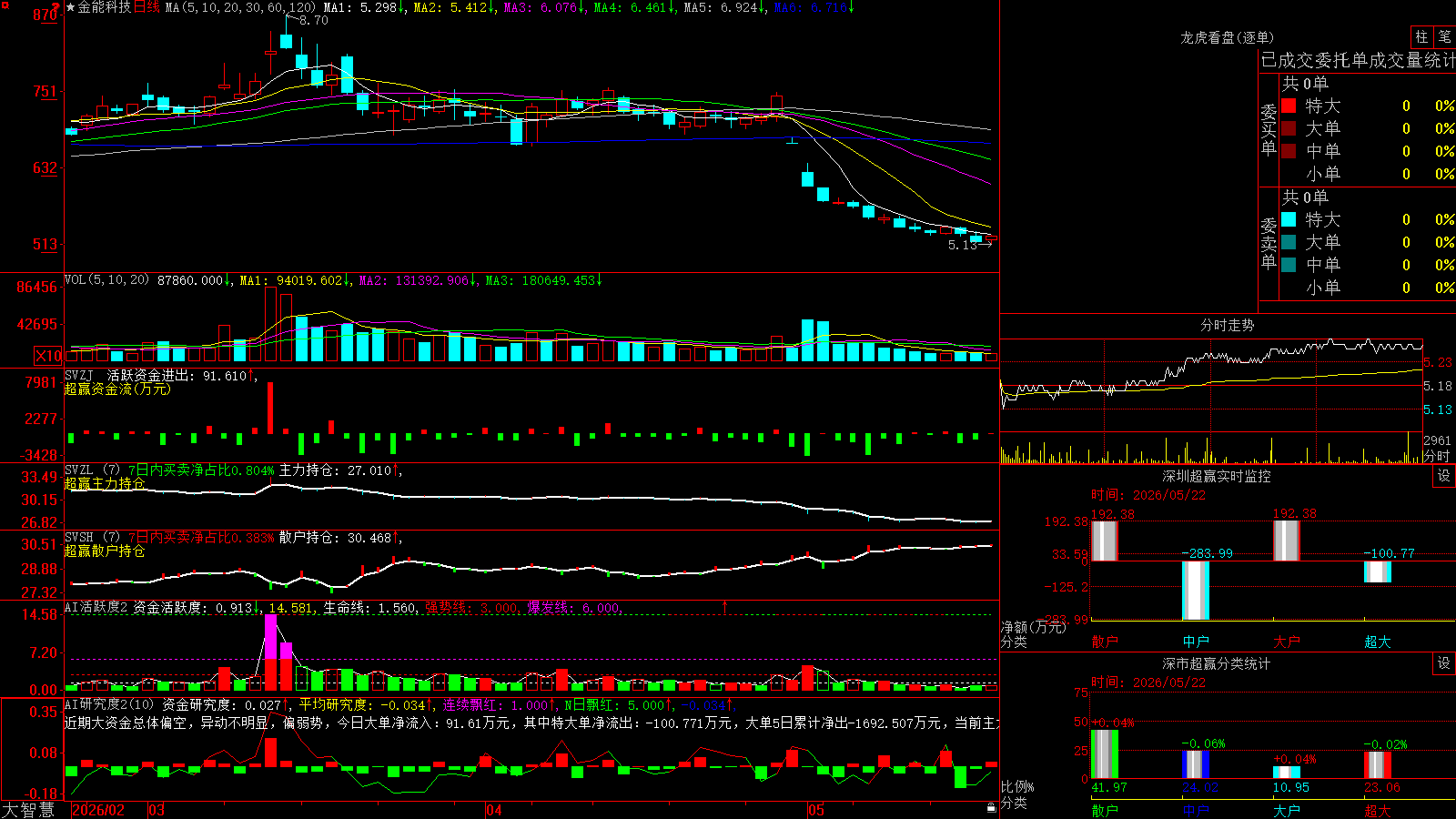Click the 超赢主力持仓 label
This screenshot has width=1456, height=819.
coord(105,483)
